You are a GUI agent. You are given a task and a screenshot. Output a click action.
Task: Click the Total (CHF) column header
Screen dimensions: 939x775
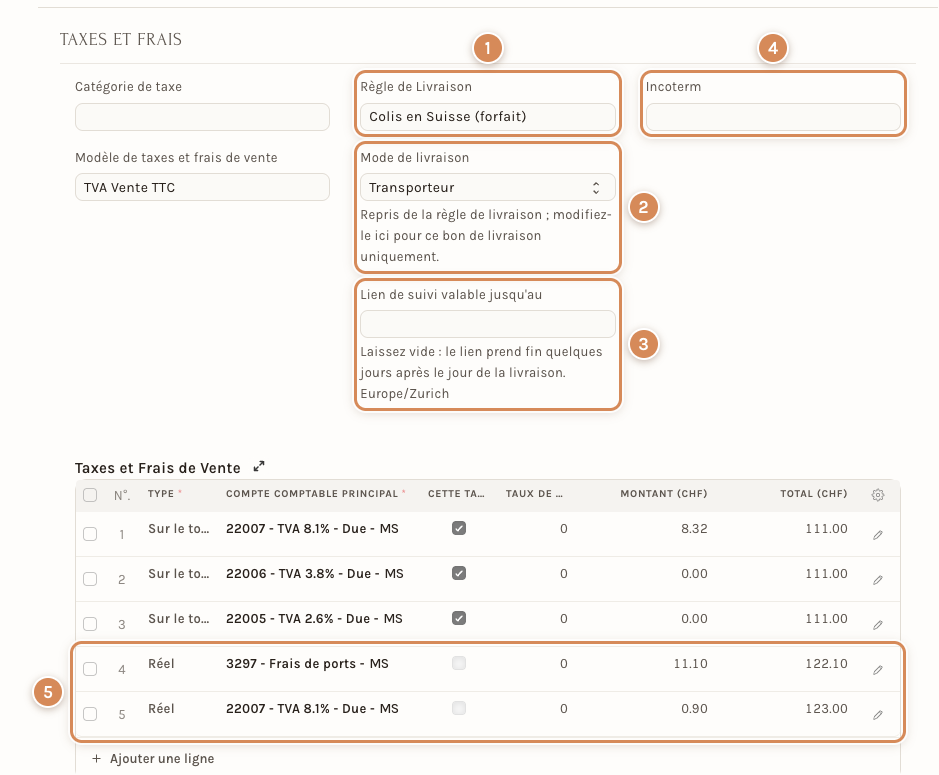point(813,494)
